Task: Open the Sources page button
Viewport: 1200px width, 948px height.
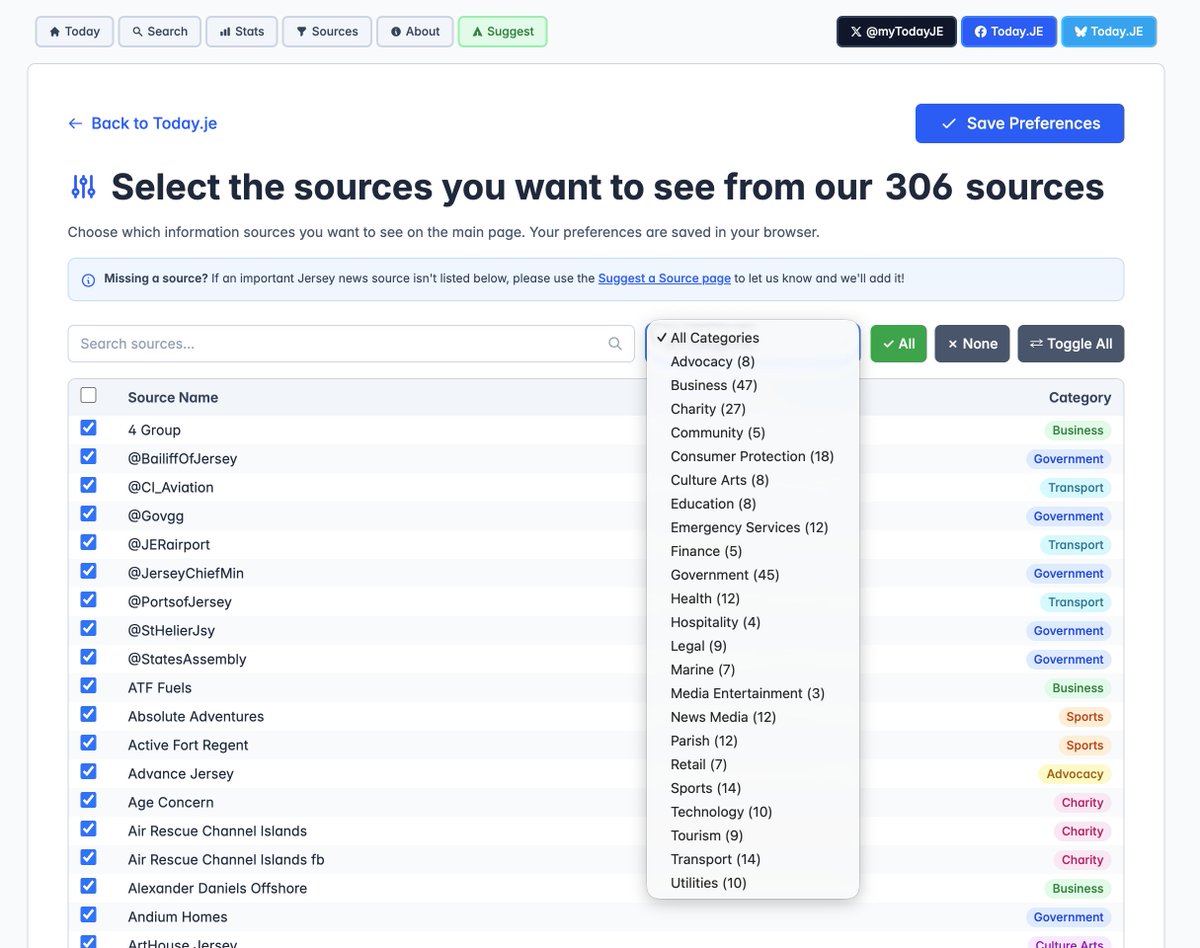Action: (x=327, y=31)
